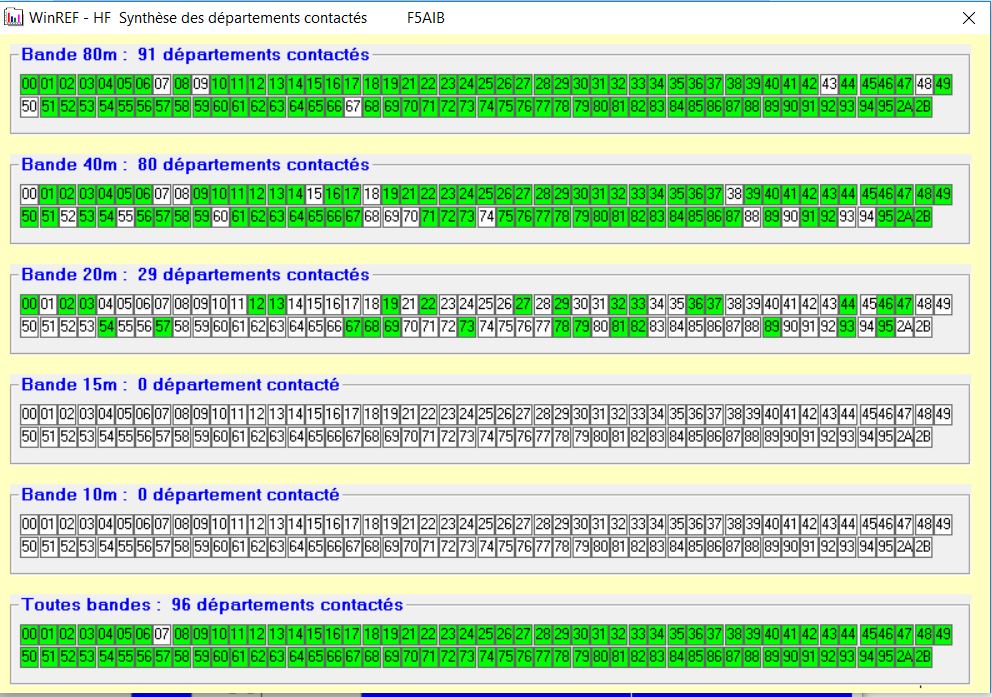
Task: Select department 50 in Bande 10m
Action: (29, 547)
